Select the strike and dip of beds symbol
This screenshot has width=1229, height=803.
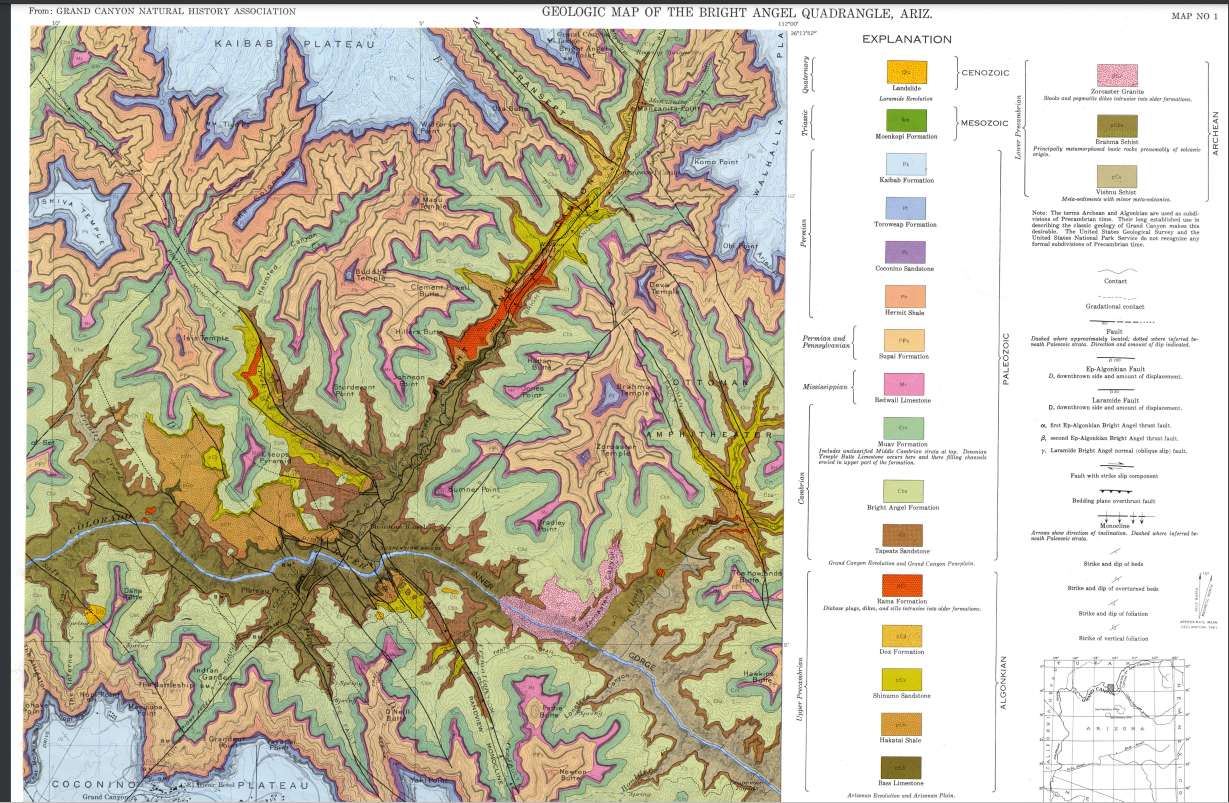pos(1115,548)
